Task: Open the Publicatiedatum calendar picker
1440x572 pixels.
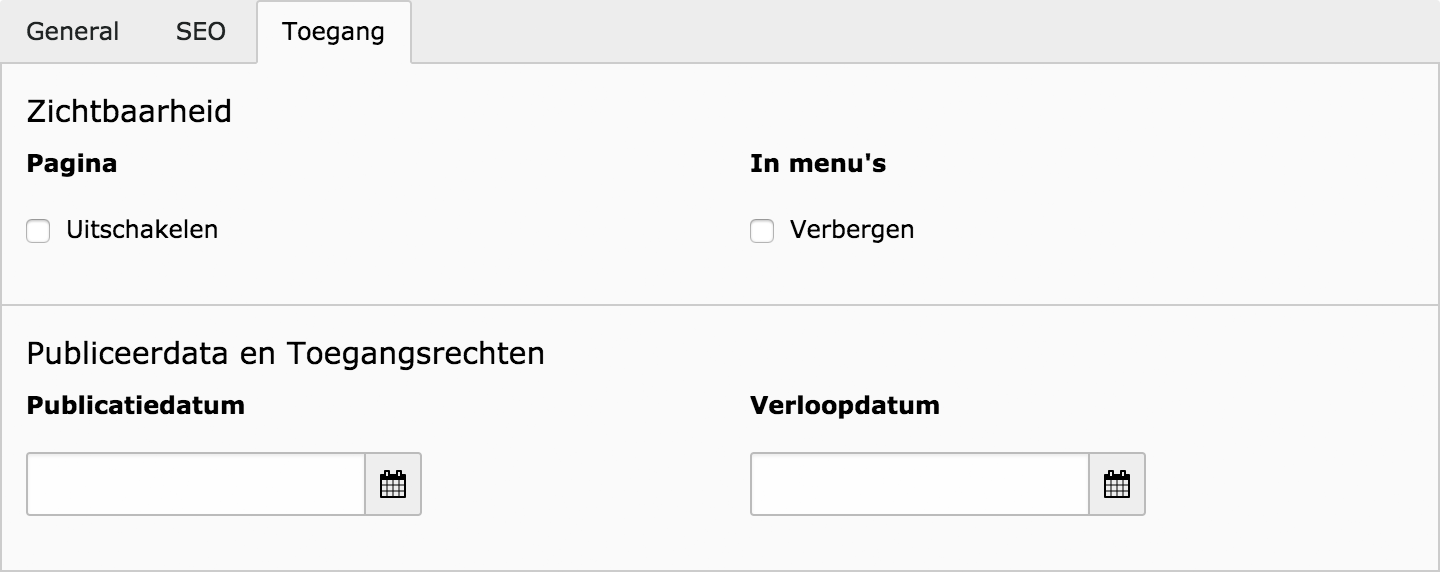Action: 393,485
